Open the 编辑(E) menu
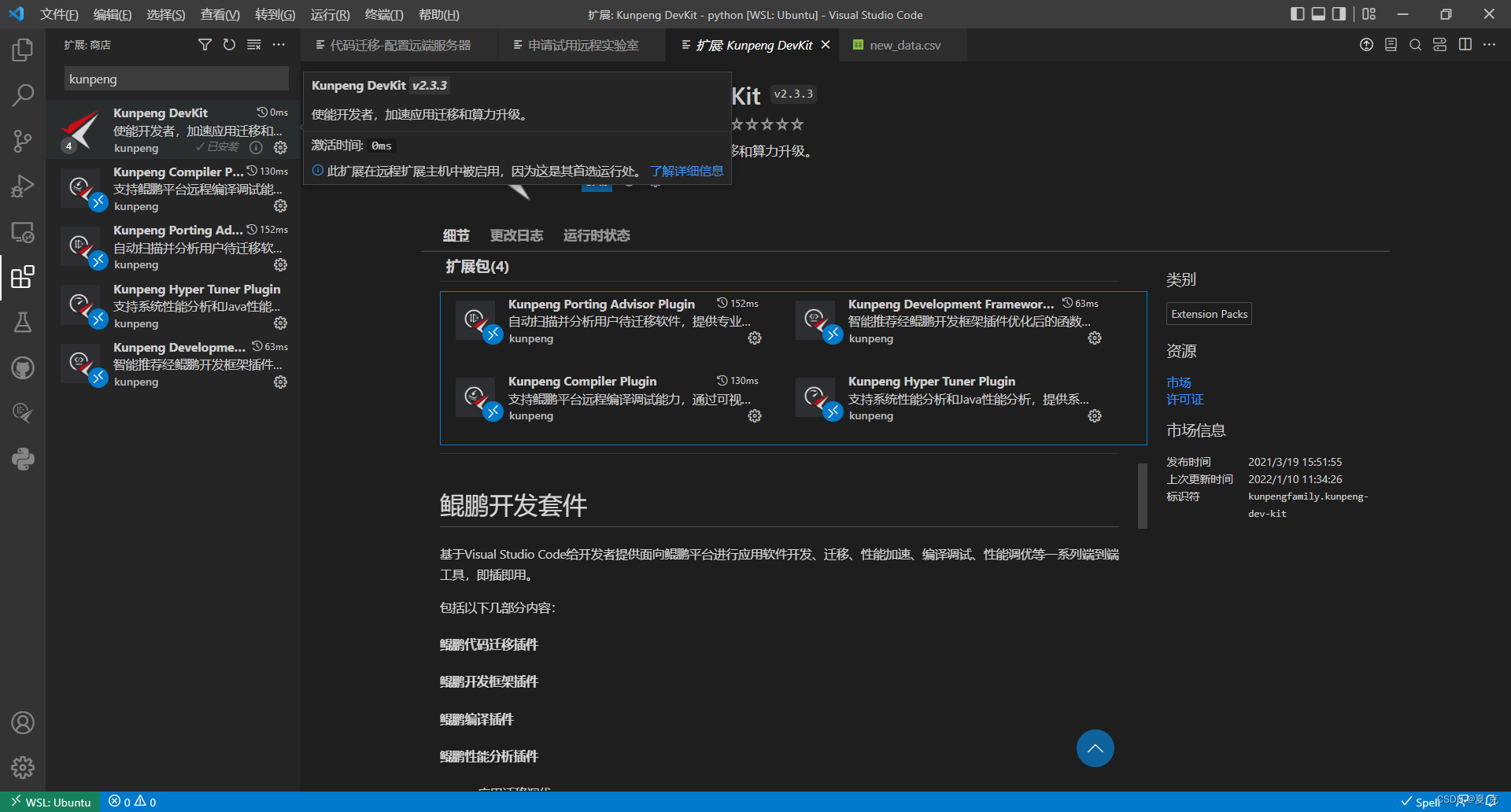Screen dimensions: 1511x812 click(x=112, y=14)
